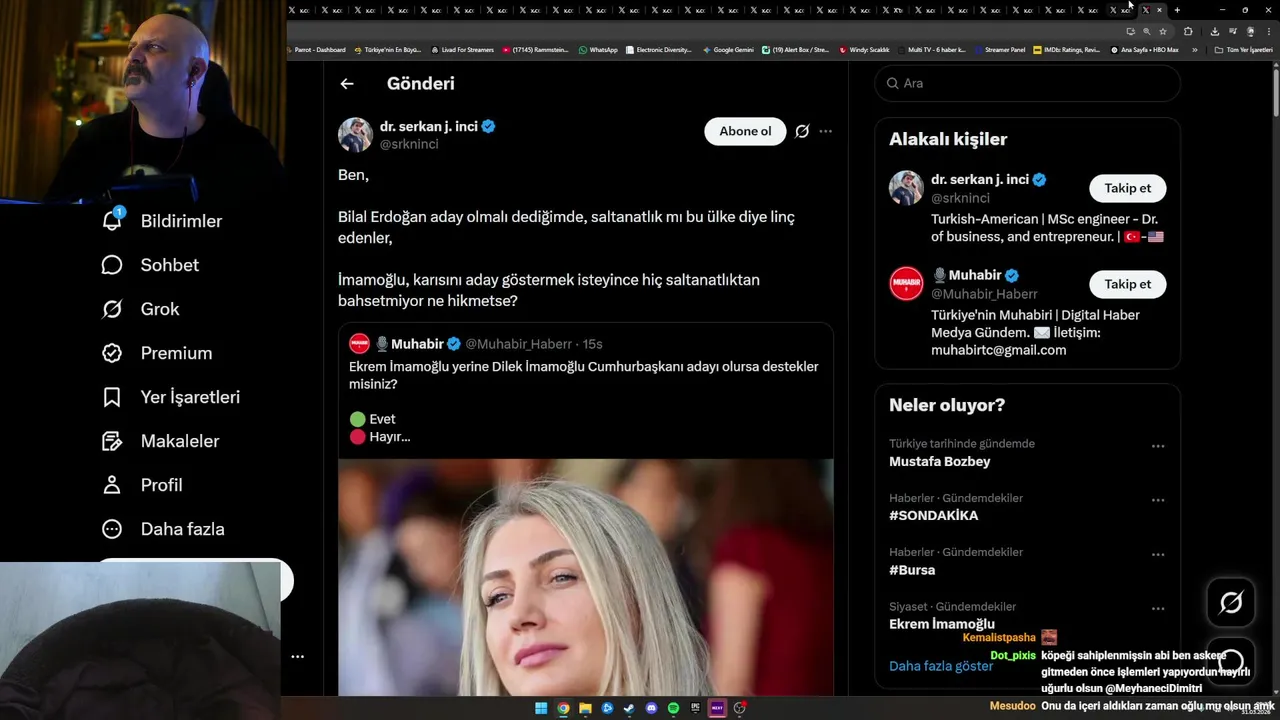Open Ekrem İmamoğlu trend
The image size is (1280, 720).
point(942,624)
